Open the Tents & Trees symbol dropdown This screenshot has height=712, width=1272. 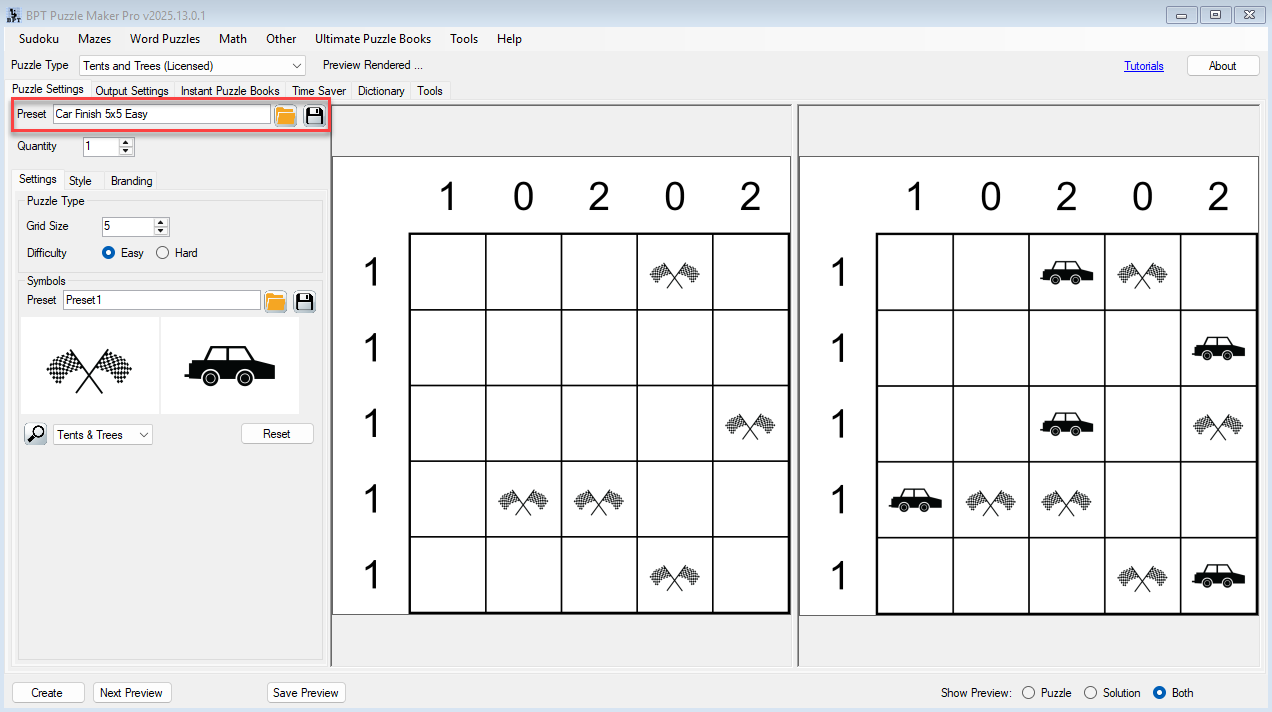click(x=143, y=435)
